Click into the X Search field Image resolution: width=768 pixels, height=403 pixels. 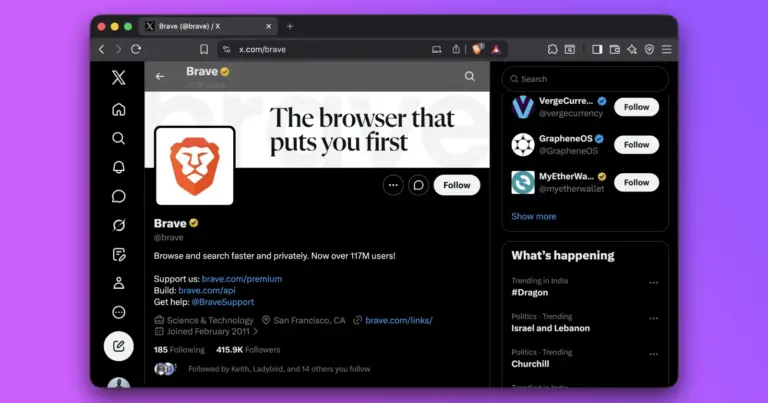[x=585, y=79]
